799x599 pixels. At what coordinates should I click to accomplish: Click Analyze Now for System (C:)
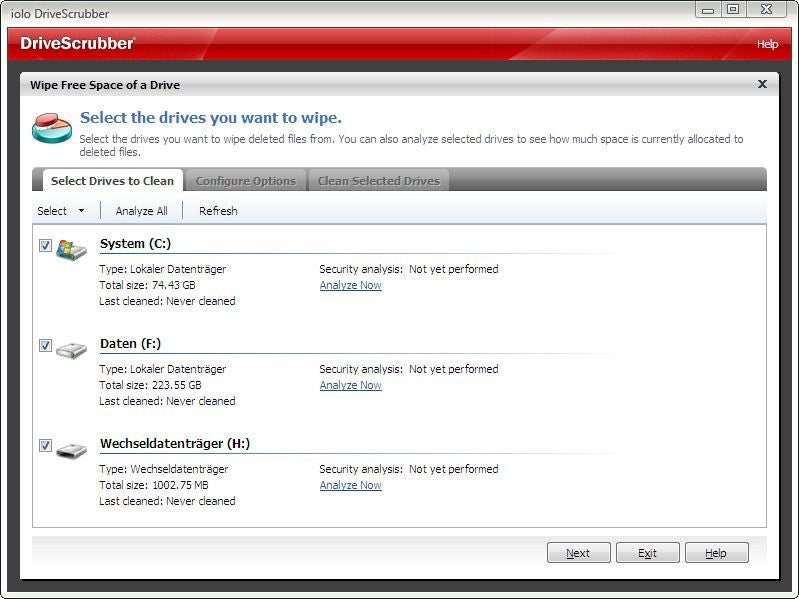351,285
